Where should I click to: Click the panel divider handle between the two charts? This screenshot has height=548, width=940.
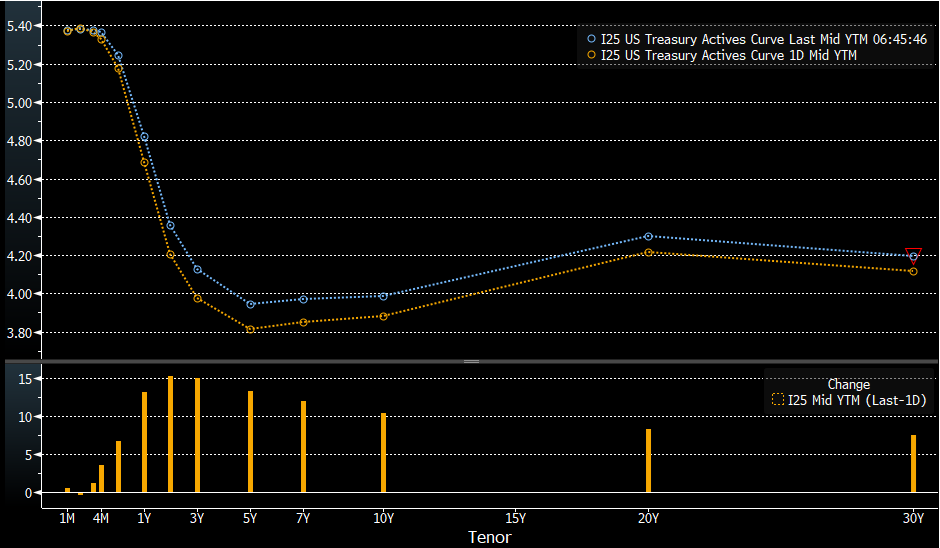470,361
